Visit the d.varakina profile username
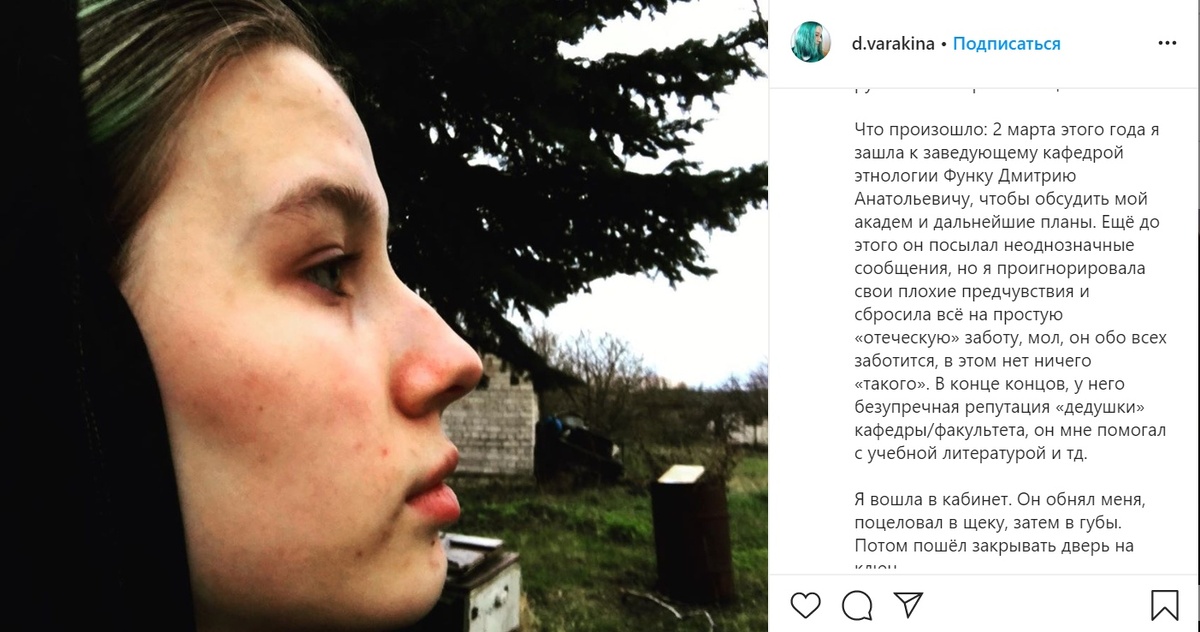 click(893, 44)
